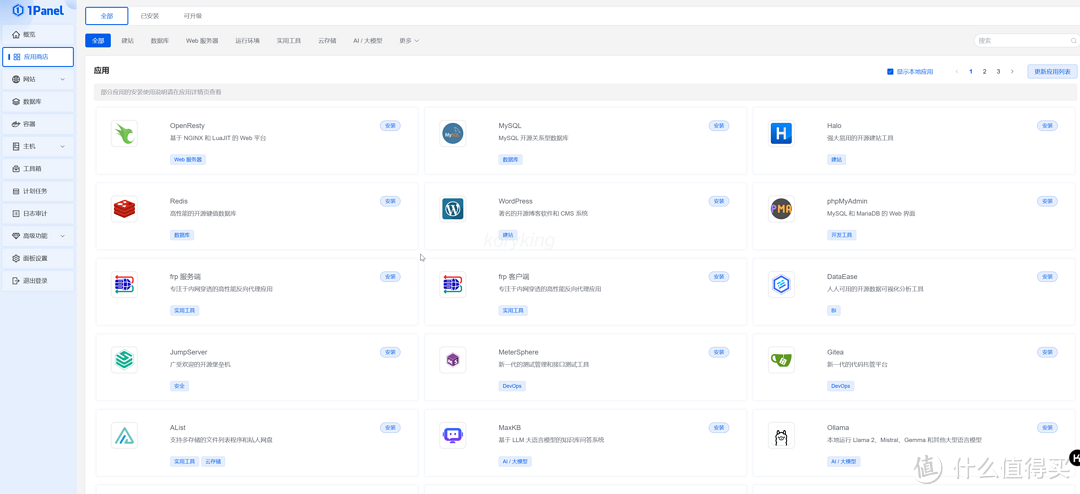Click the 1Panel logo
This screenshot has height=494, width=1080.
[x=38, y=10]
